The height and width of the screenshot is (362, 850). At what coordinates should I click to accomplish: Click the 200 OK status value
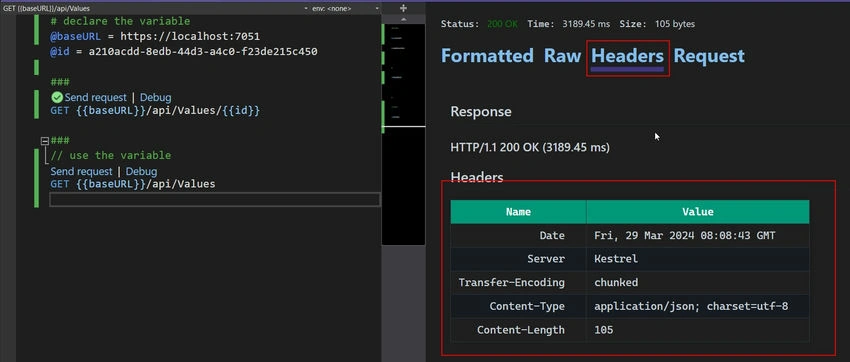coord(503,24)
